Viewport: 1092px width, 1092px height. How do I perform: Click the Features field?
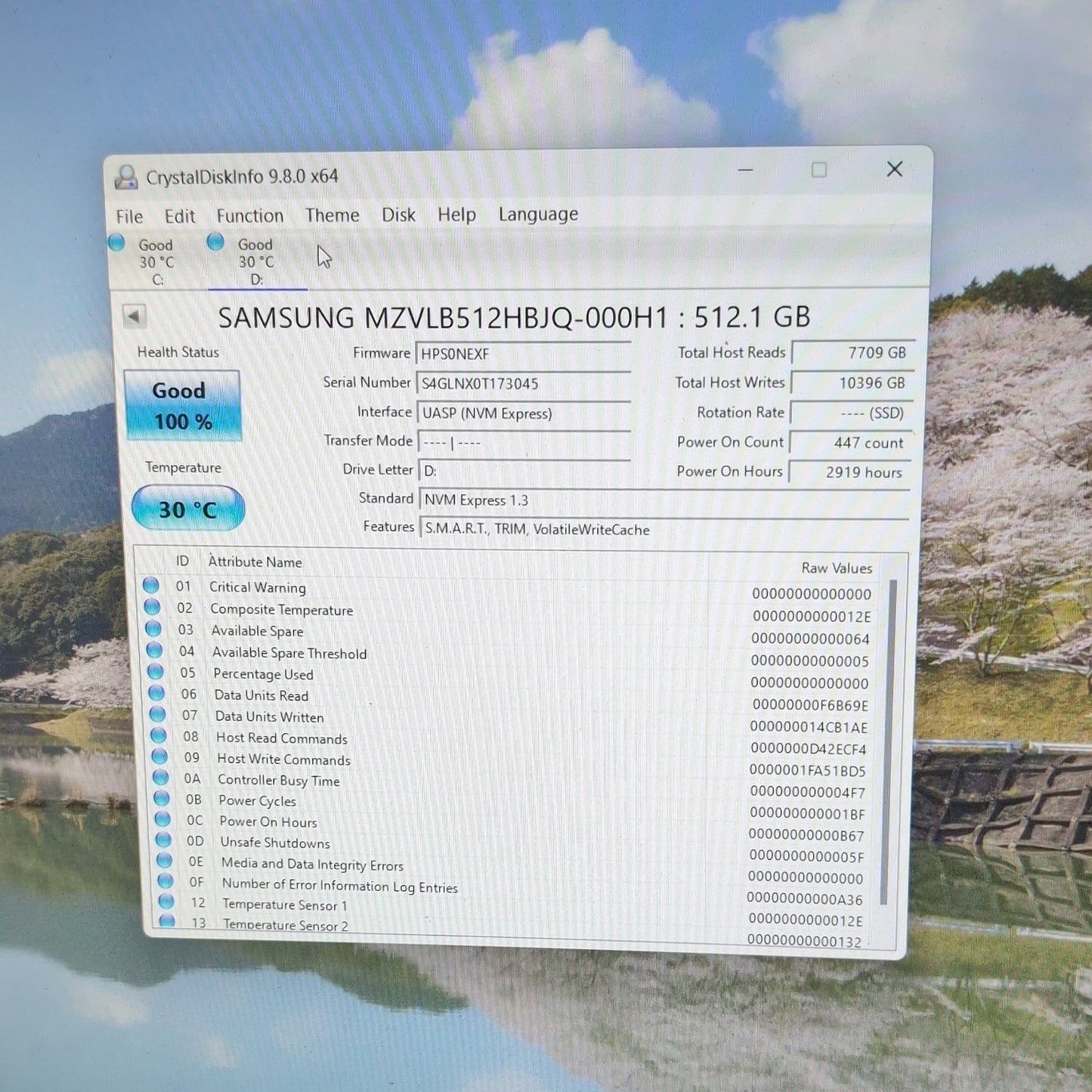point(664,529)
